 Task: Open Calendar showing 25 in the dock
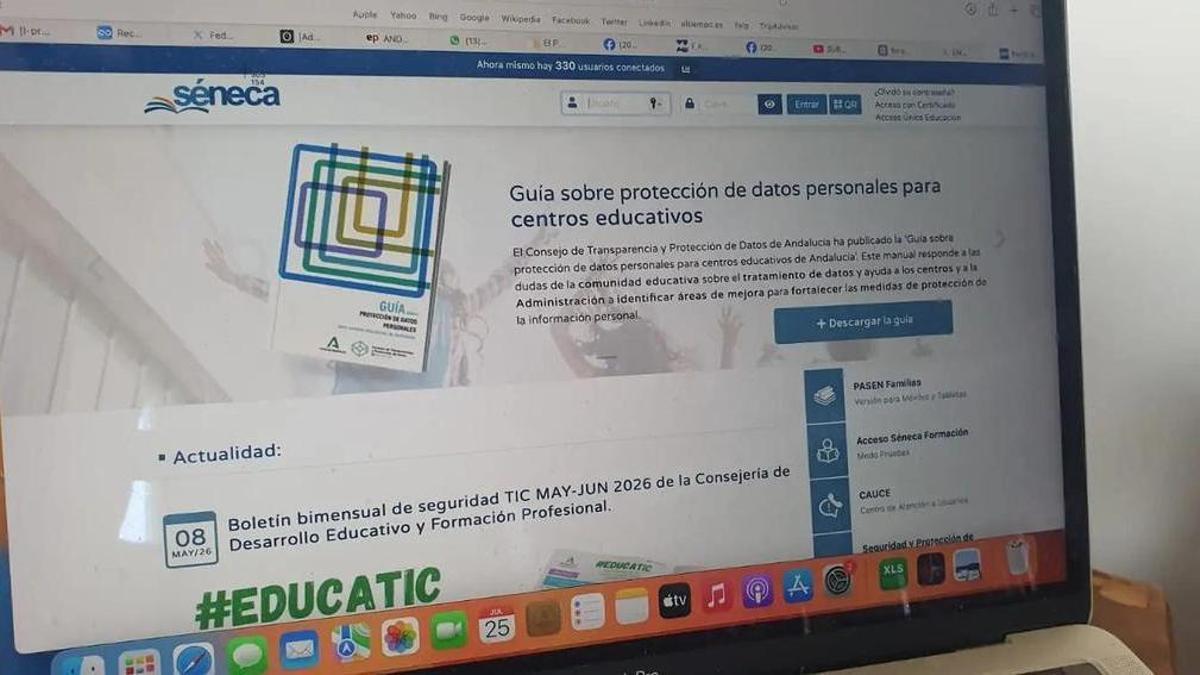tap(497, 624)
